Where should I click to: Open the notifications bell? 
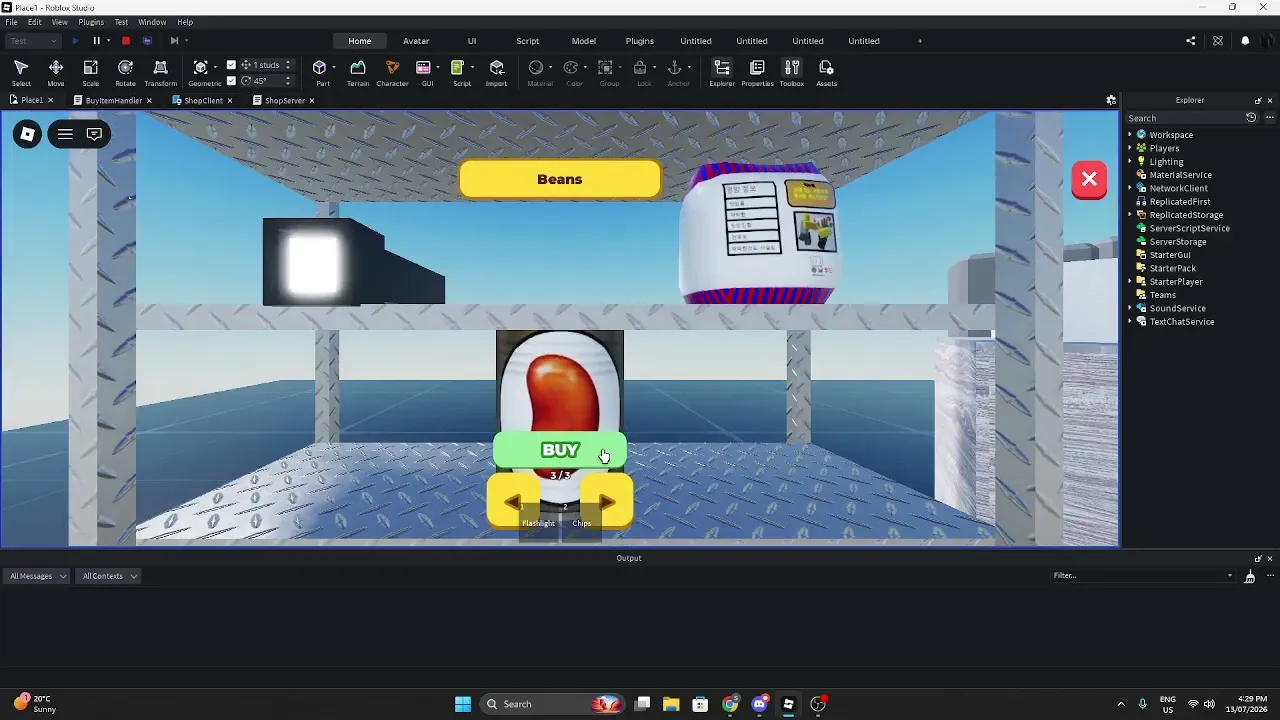point(1245,41)
